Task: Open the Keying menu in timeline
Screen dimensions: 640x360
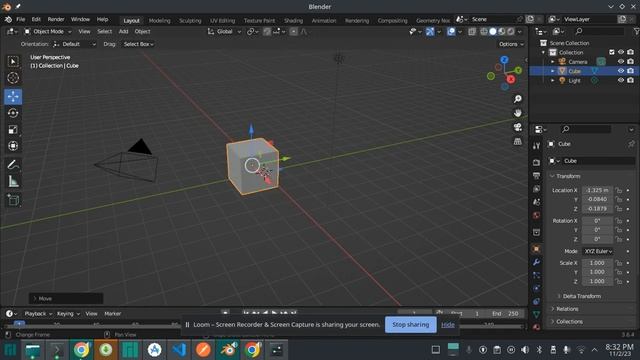Action: click(x=68, y=313)
